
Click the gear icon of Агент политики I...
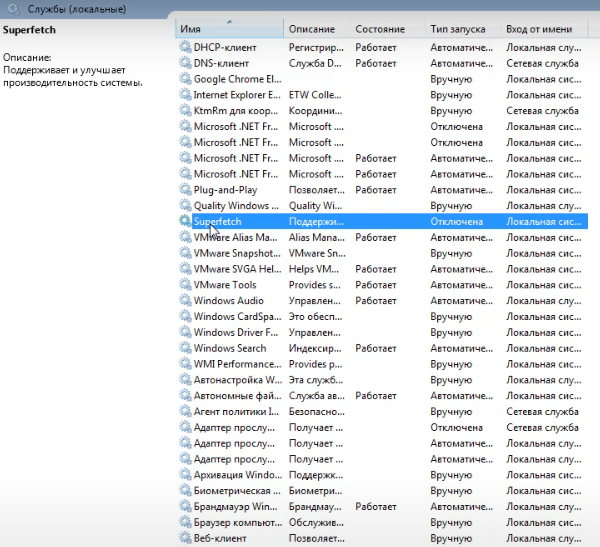point(185,411)
